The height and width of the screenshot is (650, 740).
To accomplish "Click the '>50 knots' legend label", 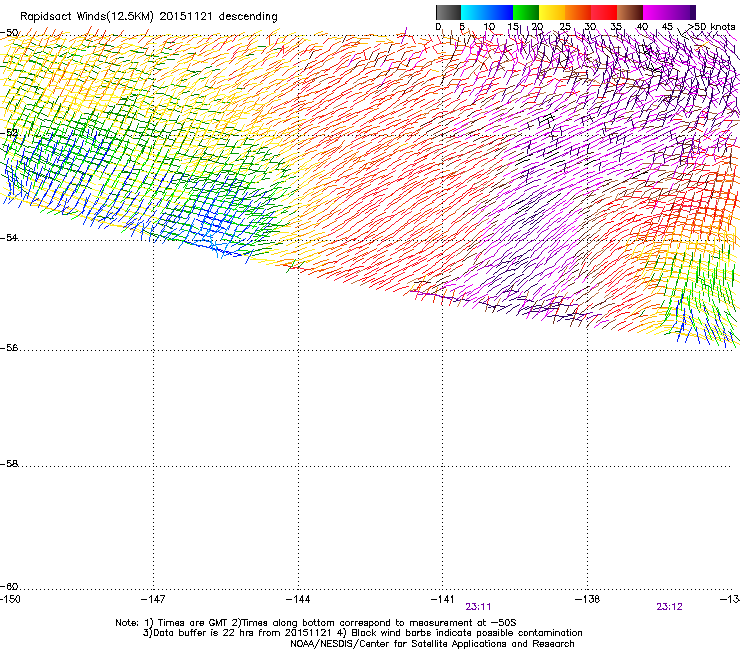I will click(x=712, y=27).
